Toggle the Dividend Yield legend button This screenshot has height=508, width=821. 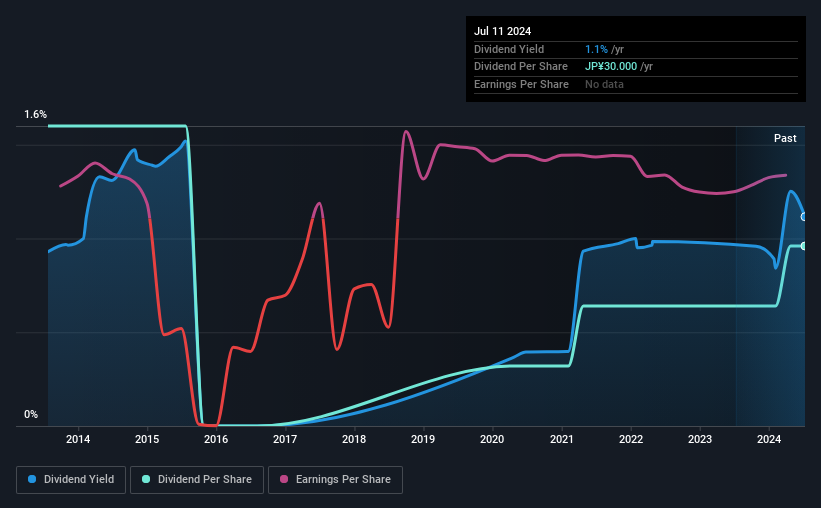pos(71,480)
